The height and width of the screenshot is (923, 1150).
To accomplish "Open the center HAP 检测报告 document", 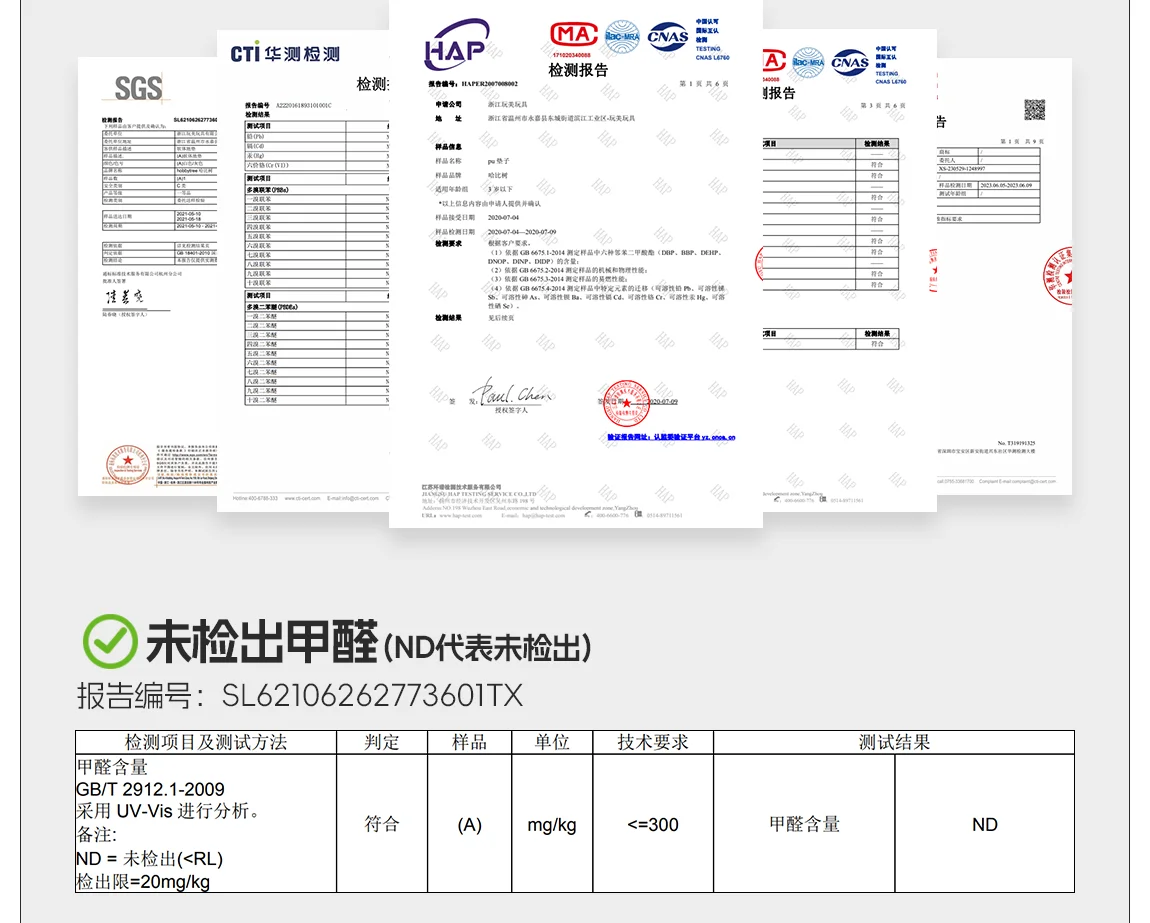I will [x=576, y=263].
